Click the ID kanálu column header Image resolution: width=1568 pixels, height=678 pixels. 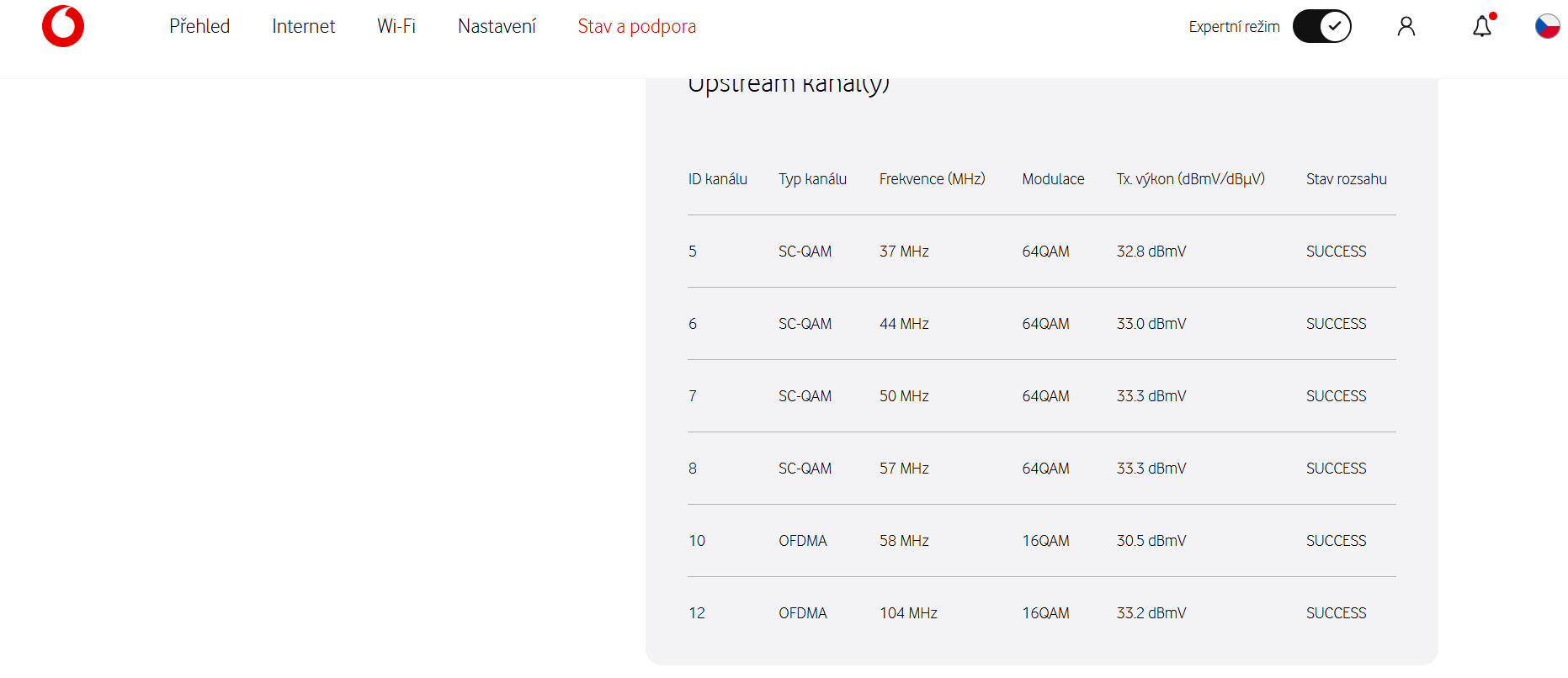click(717, 179)
